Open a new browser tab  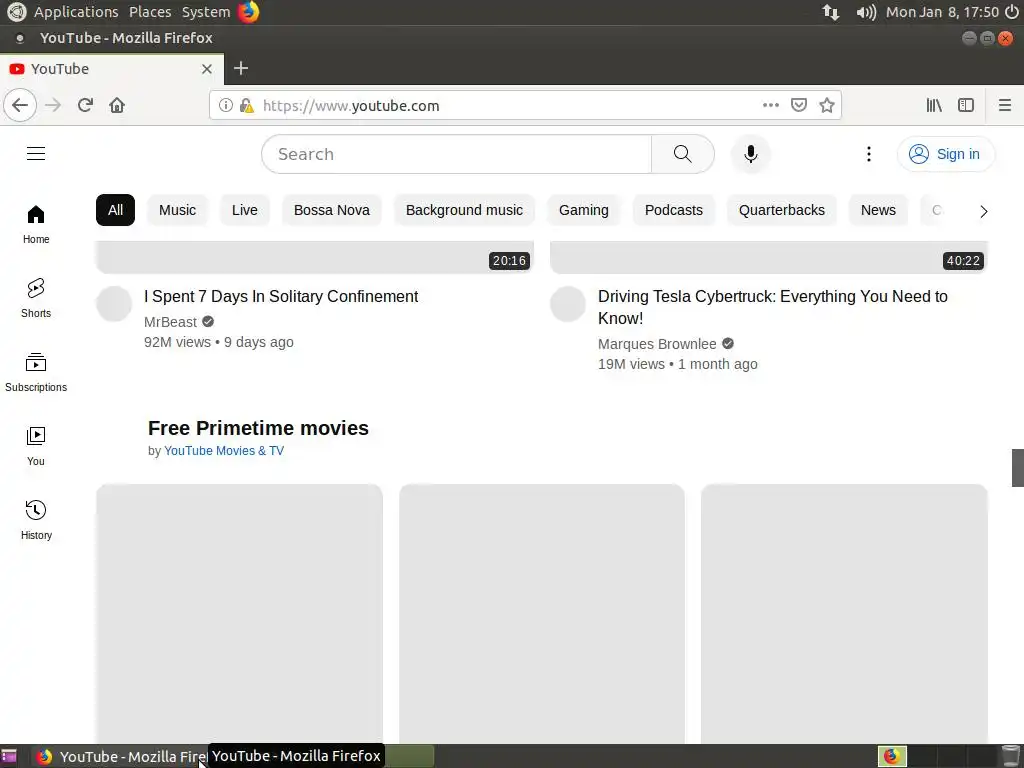pos(241,68)
